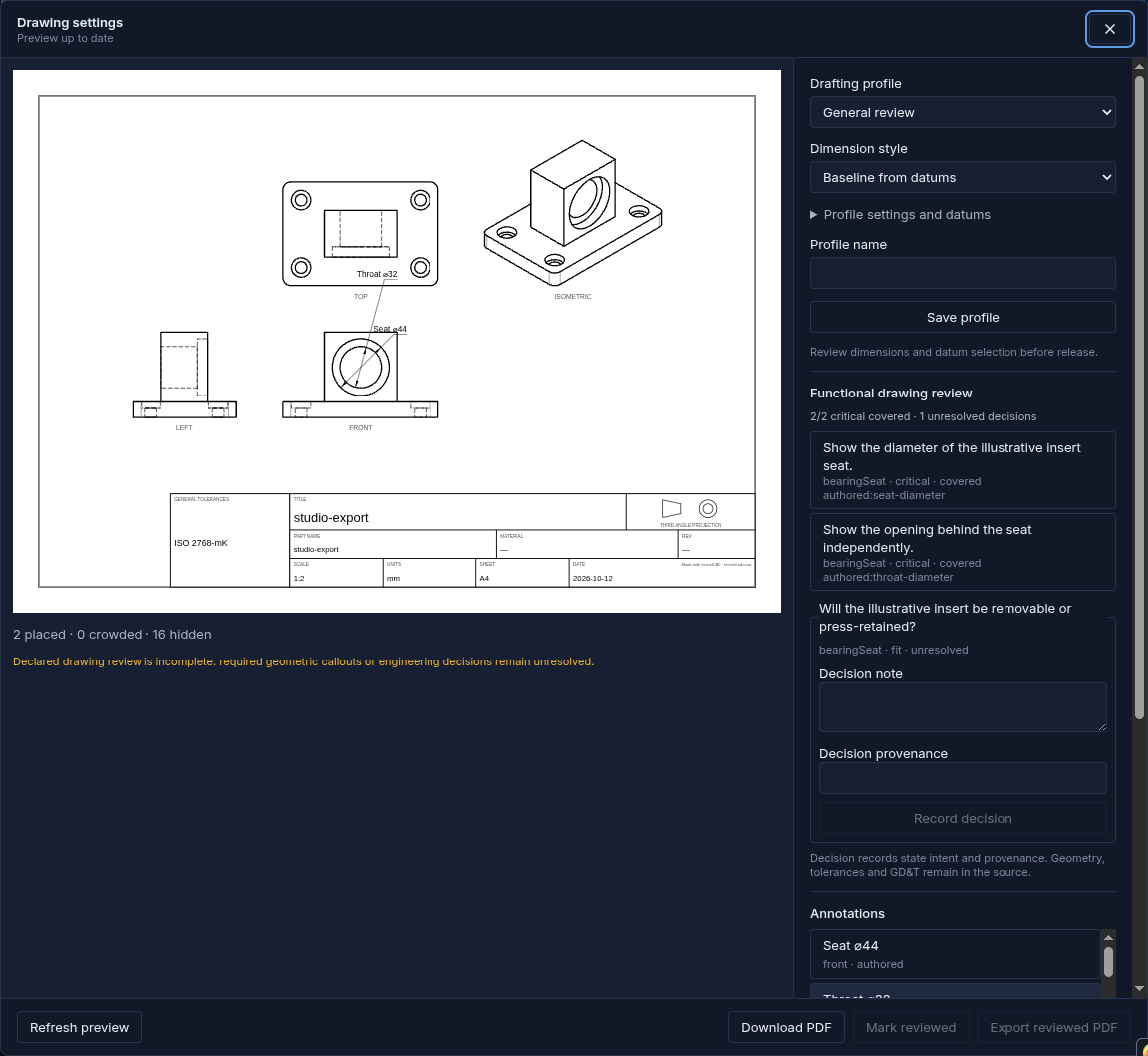Click the Record decision button
This screenshot has width=1148, height=1056.
click(x=962, y=818)
